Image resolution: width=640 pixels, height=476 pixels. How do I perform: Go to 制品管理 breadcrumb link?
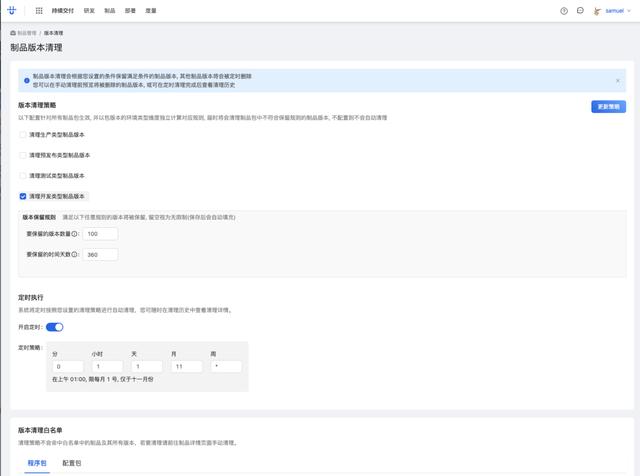click(27, 33)
